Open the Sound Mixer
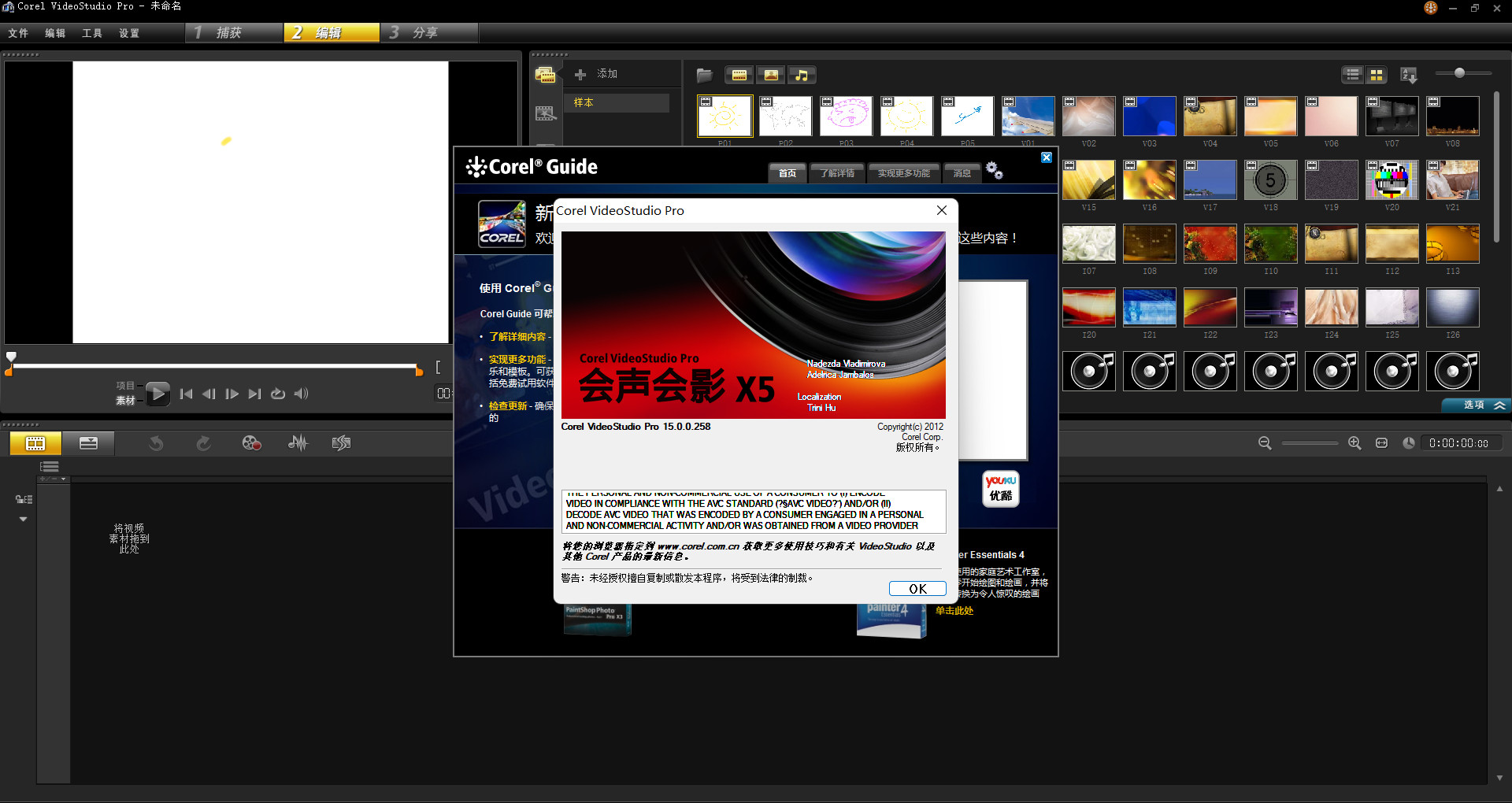The width and height of the screenshot is (1512, 803). coord(298,443)
